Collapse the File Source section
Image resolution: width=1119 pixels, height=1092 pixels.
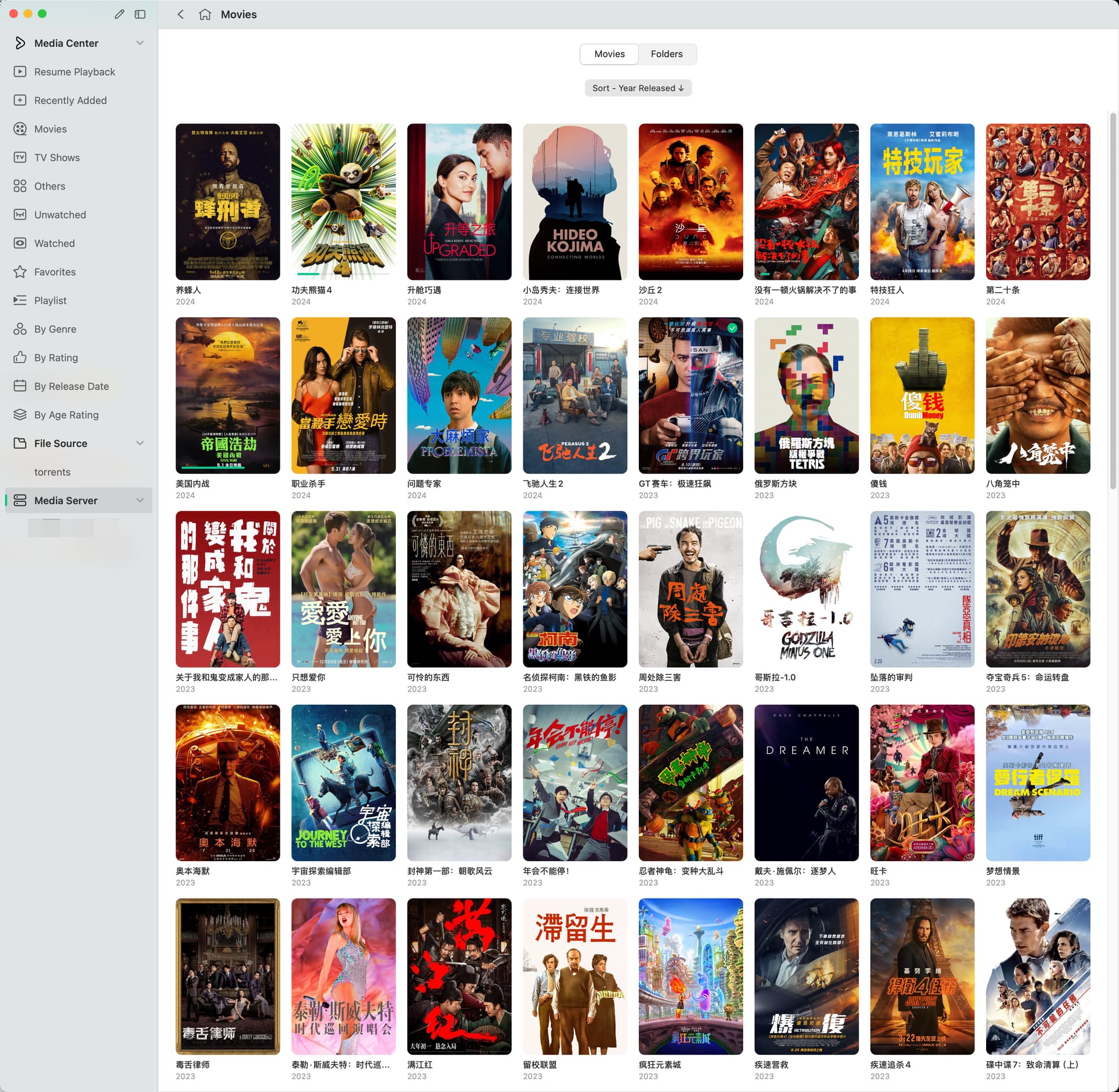click(140, 443)
